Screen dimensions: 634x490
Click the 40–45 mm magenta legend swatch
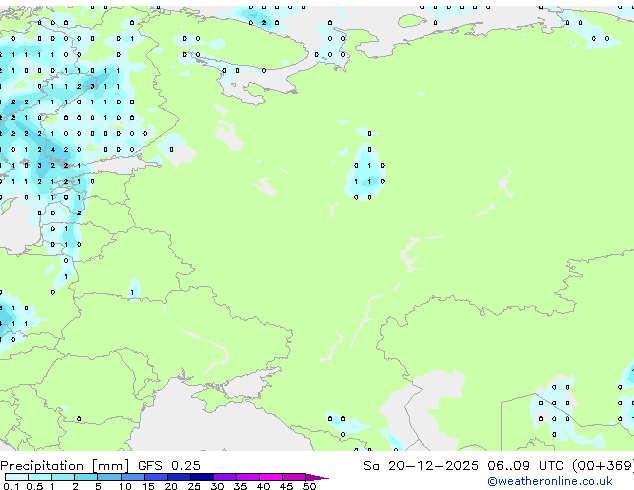(x=271, y=477)
